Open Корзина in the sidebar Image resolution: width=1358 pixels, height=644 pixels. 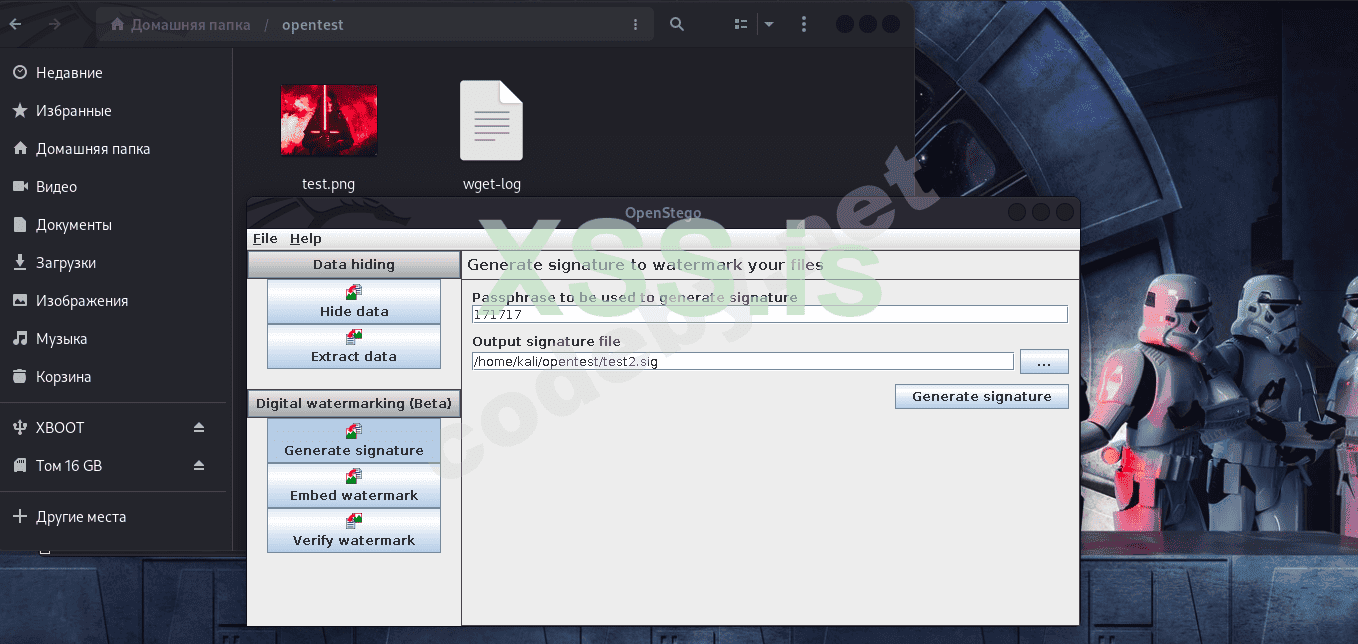point(116,377)
